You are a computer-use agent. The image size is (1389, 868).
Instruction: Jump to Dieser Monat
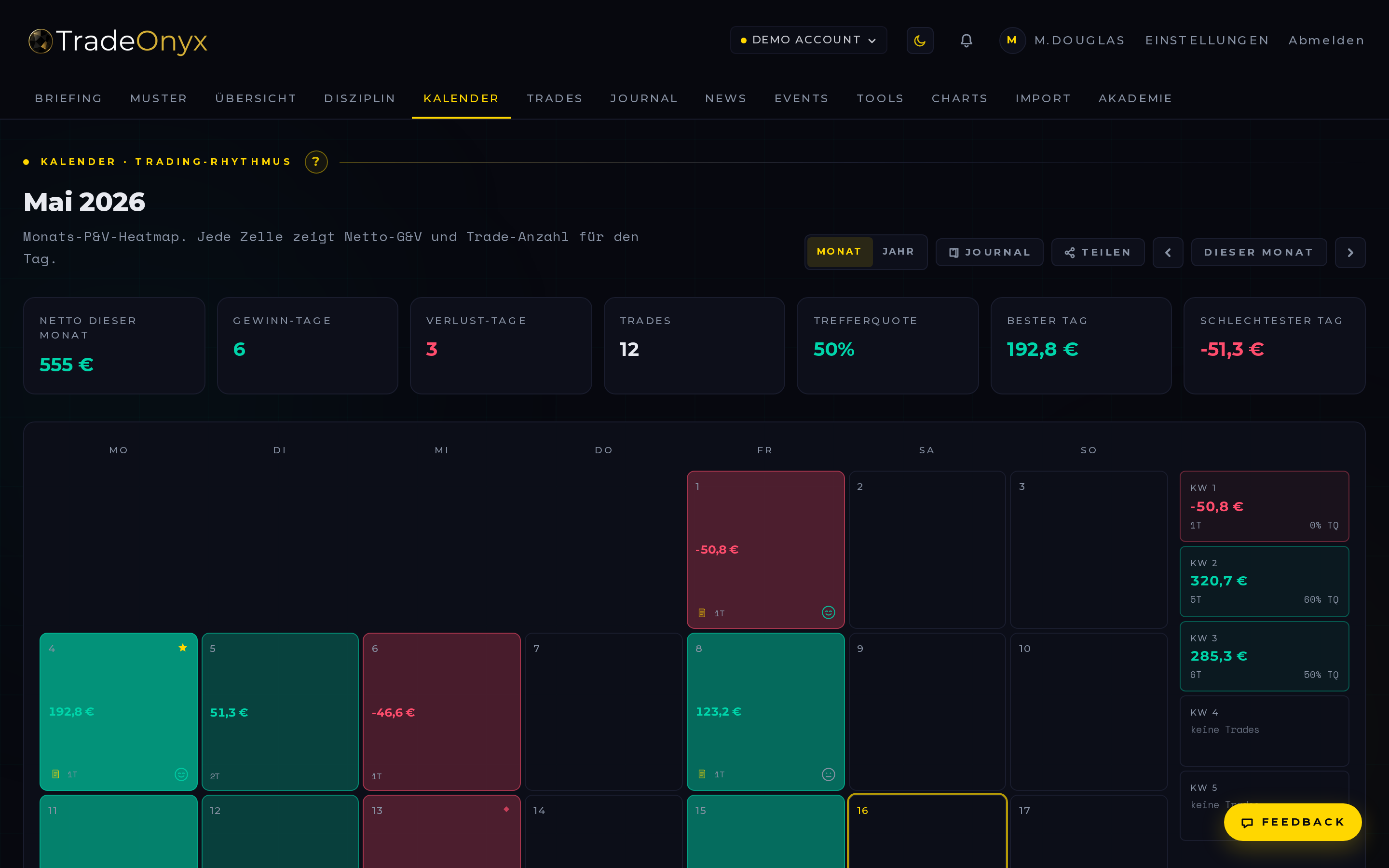tap(1259, 253)
